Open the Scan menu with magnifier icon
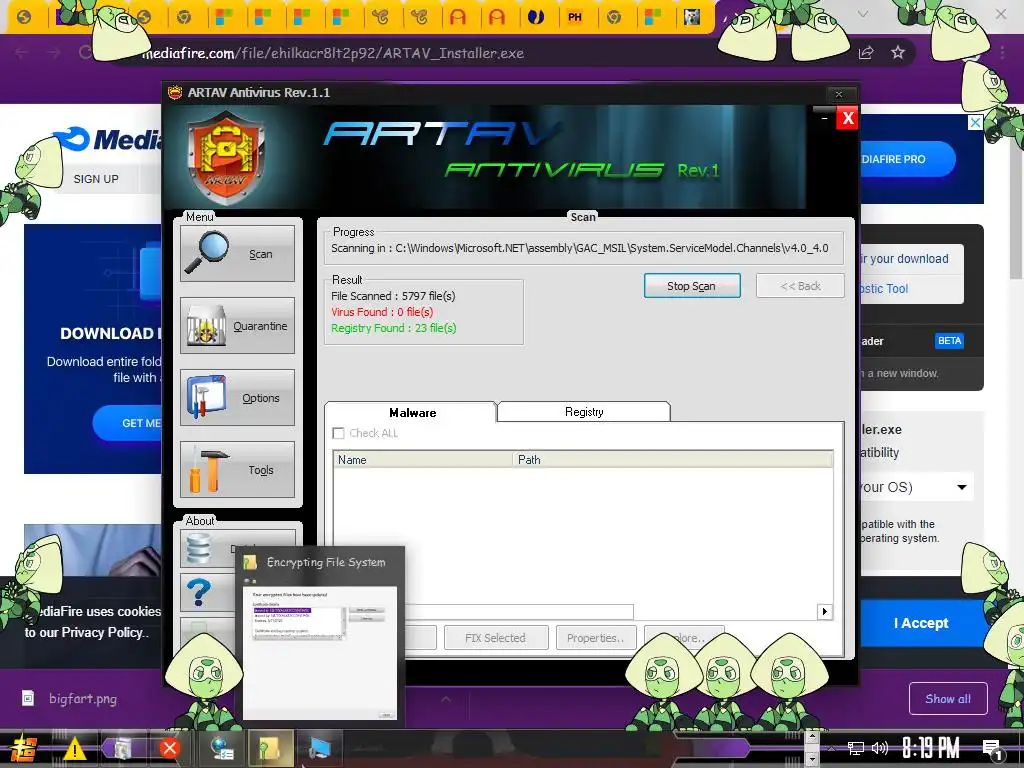The height and width of the screenshot is (768, 1024). click(x=237, y=253)
